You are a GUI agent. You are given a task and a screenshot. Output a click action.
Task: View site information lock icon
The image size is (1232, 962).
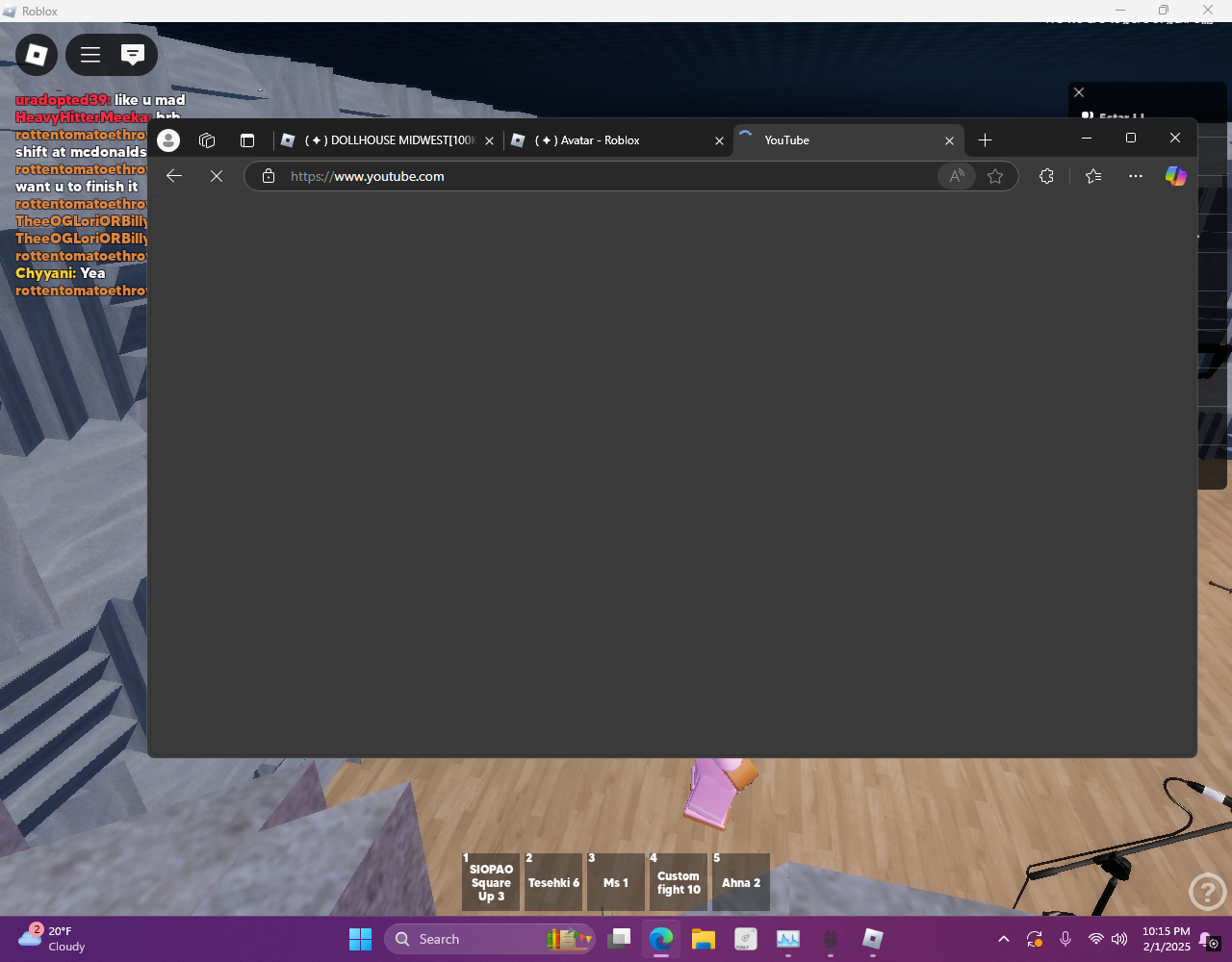click(269, 176)
